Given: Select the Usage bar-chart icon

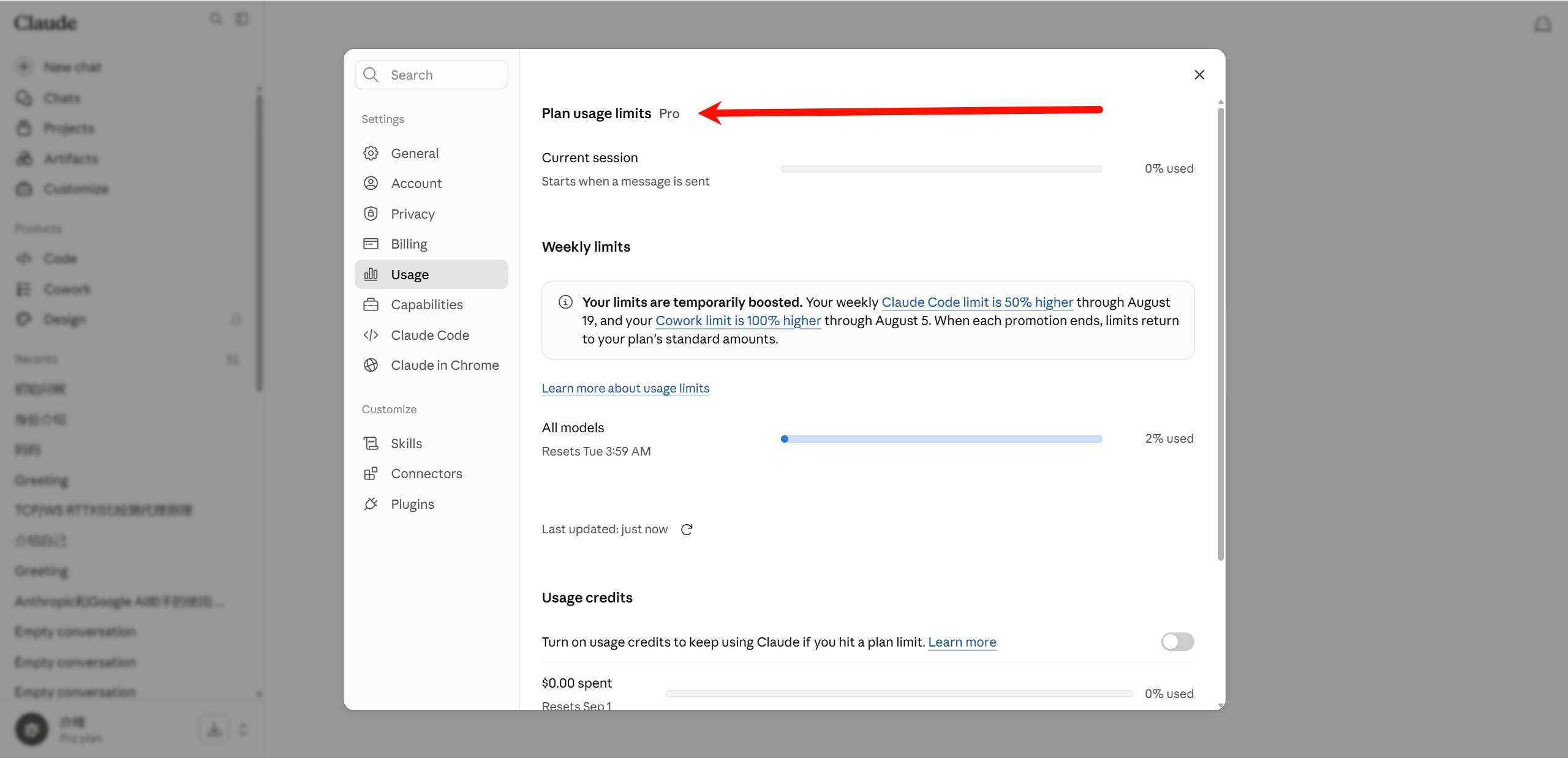Looking at the screenshot, I should 371,274.
